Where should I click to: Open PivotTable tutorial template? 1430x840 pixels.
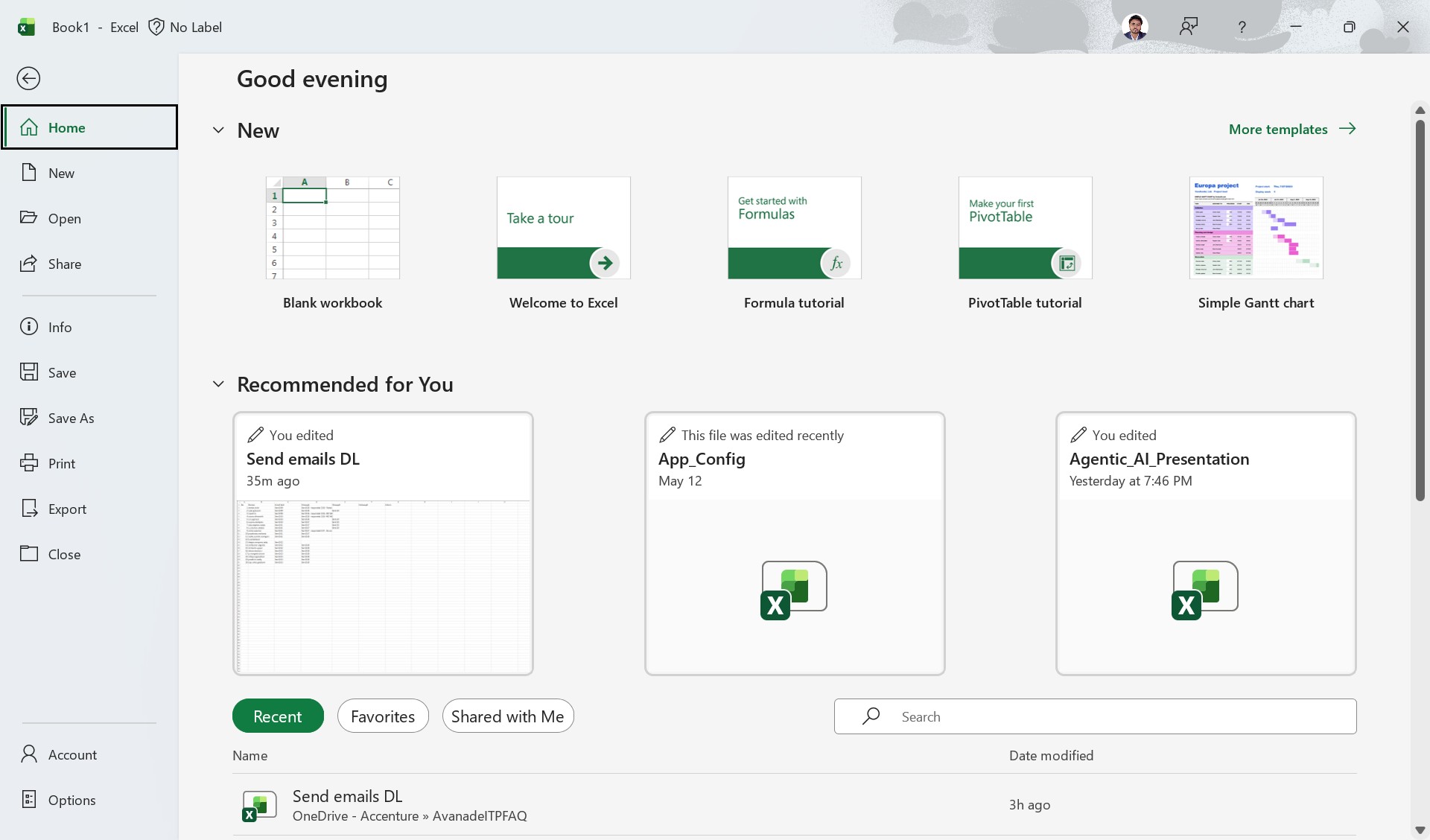click(x=1026, y=243)
